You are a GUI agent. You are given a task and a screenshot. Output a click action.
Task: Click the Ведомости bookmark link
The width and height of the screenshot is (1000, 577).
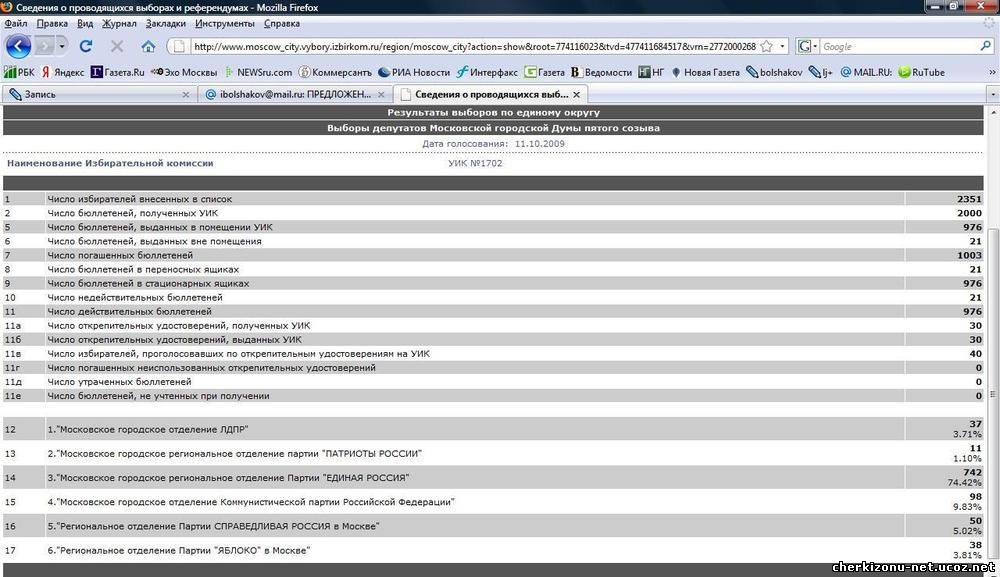[601, 72]
